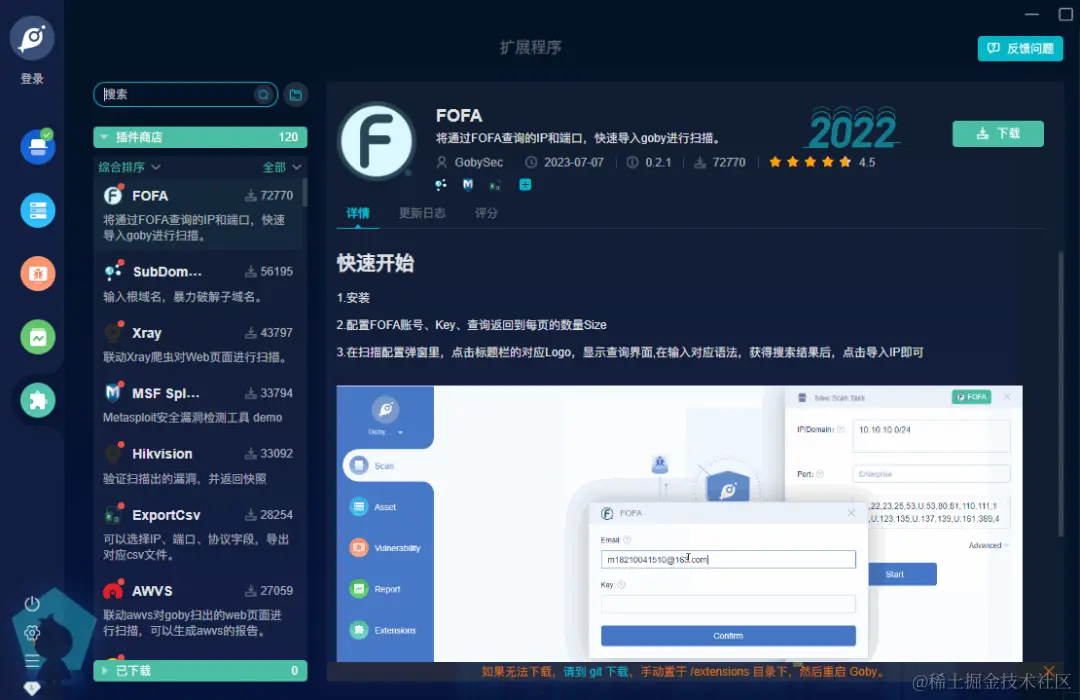The height and width of the screenshot is (700, 1080).
Task: Select the ExportCsv plugin row
Action: click(198, 534)
